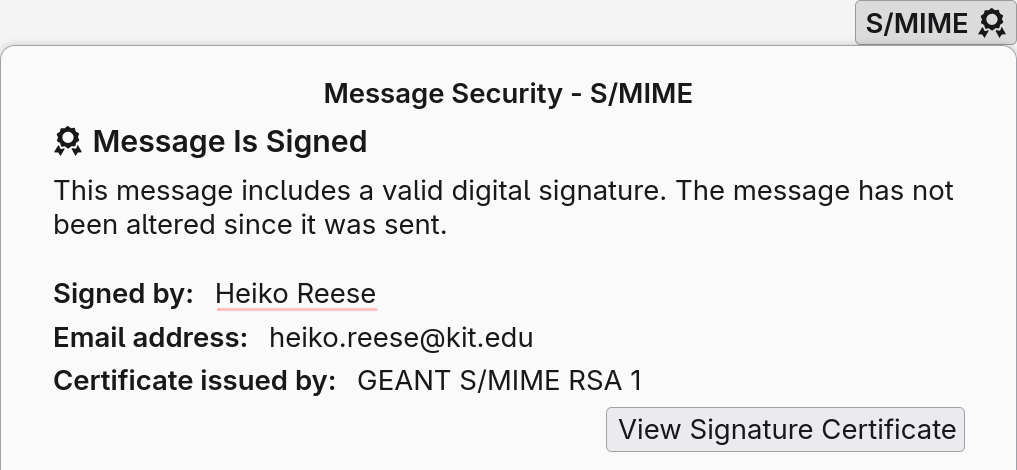The width and height of the screenshot is (1017, 470).
Task: Click the "Email address:" label
Action: (x=150, y=338)
